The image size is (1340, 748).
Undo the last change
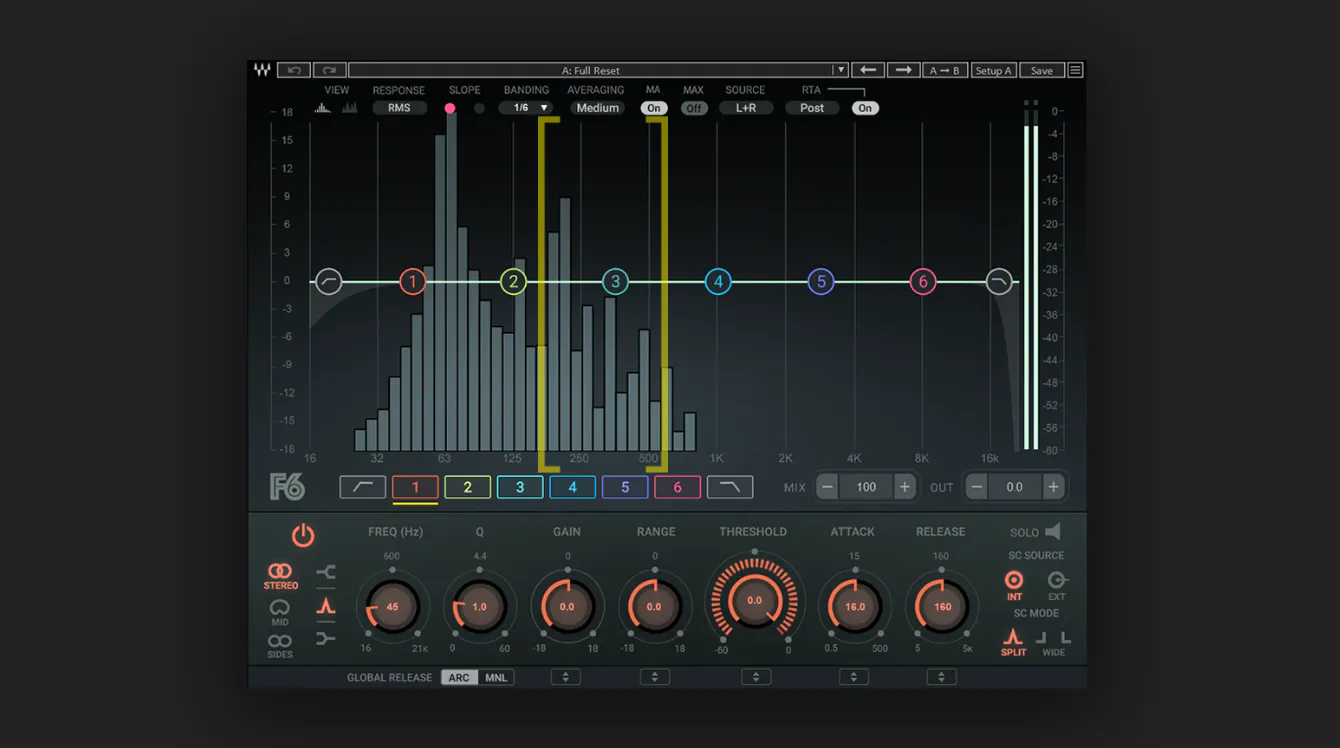tap(294, 70)
